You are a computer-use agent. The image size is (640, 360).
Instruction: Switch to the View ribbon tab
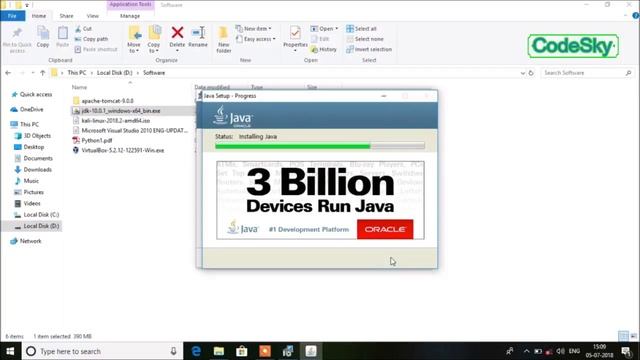(93, 16)
